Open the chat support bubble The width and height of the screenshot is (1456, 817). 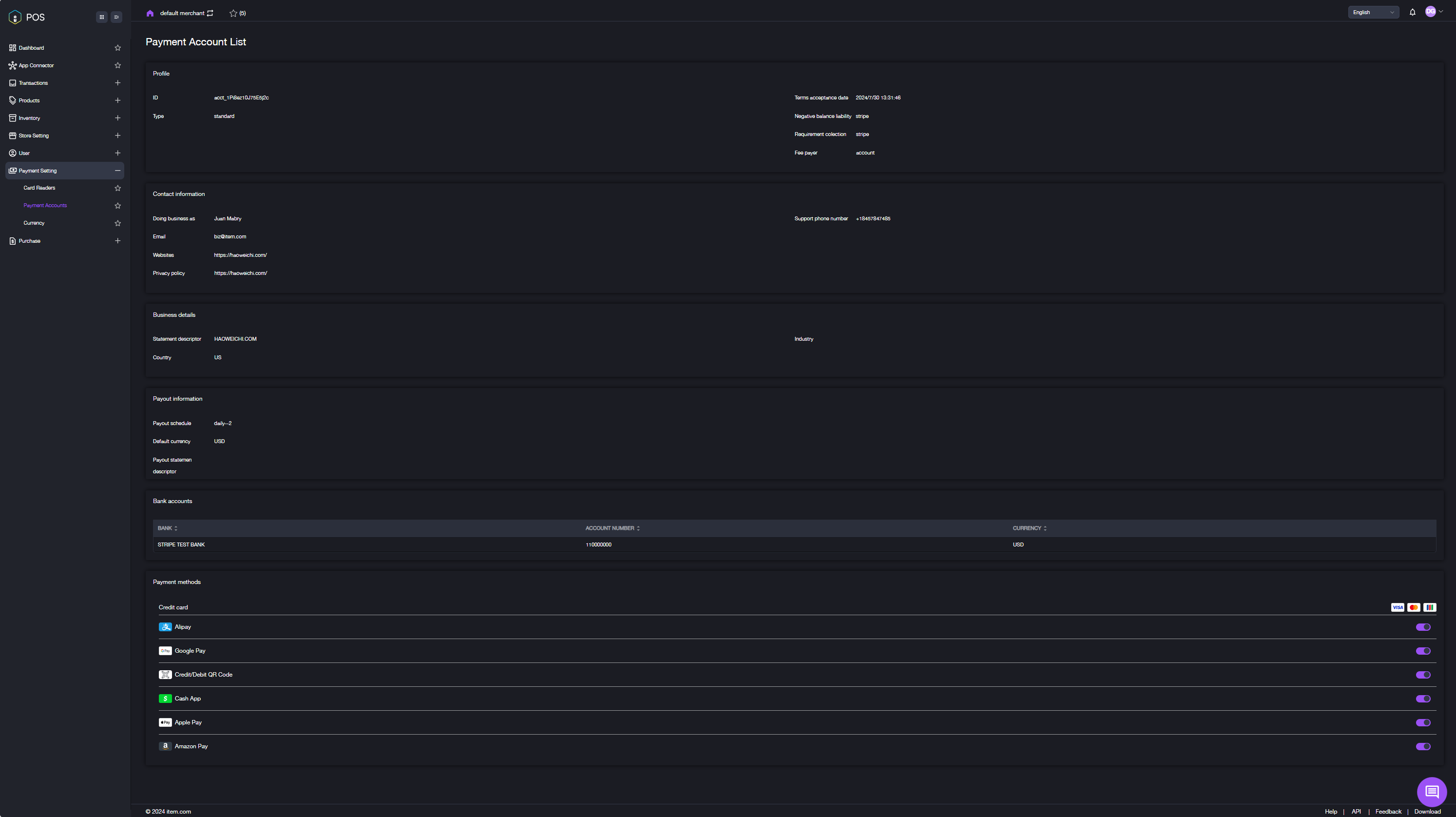1431,792
